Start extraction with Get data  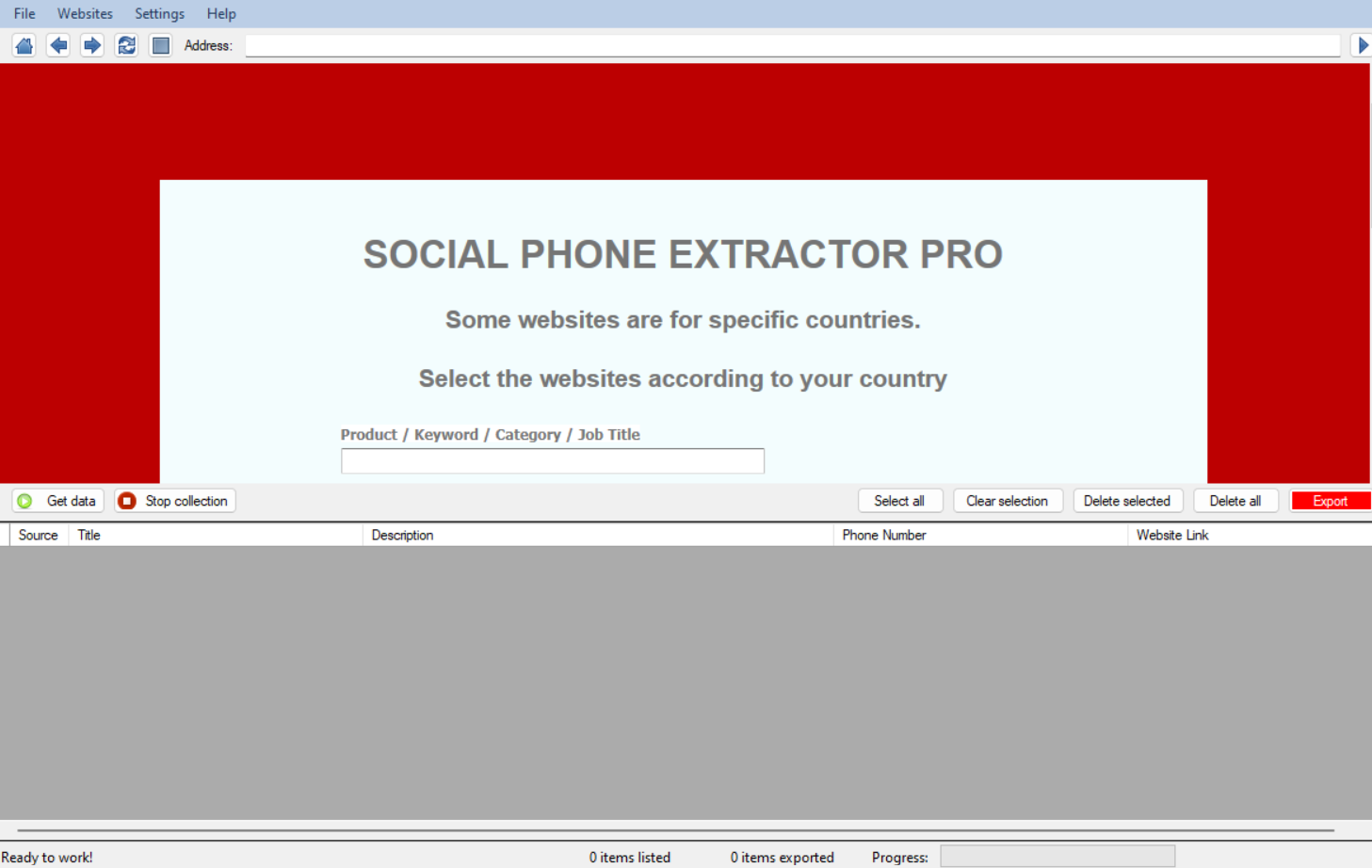[x=58, y=501]
